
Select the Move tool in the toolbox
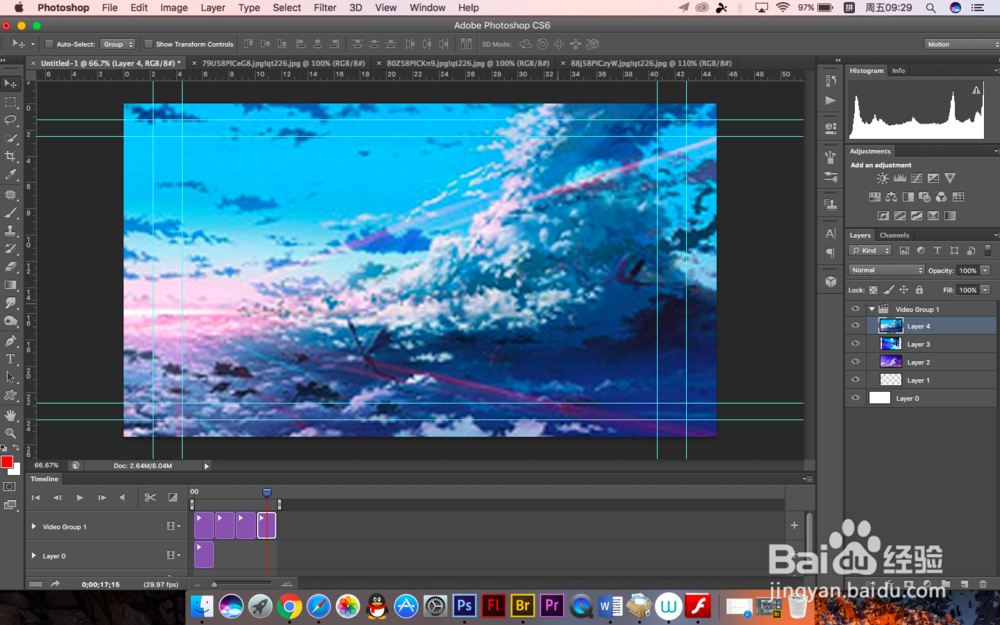click(x=11, y=84)
